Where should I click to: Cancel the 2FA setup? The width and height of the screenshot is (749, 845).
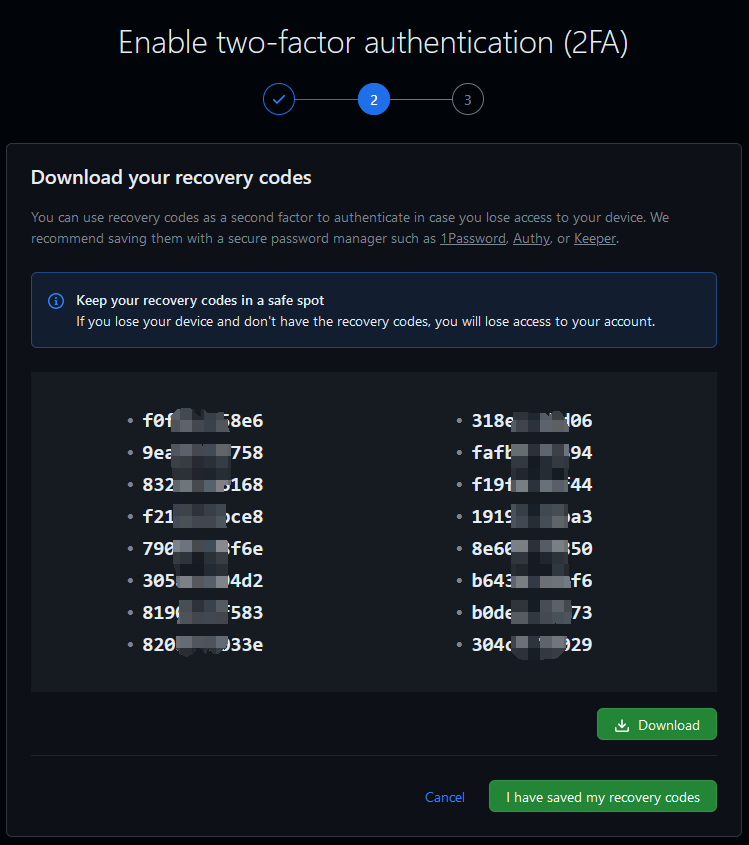pos(445,797)
